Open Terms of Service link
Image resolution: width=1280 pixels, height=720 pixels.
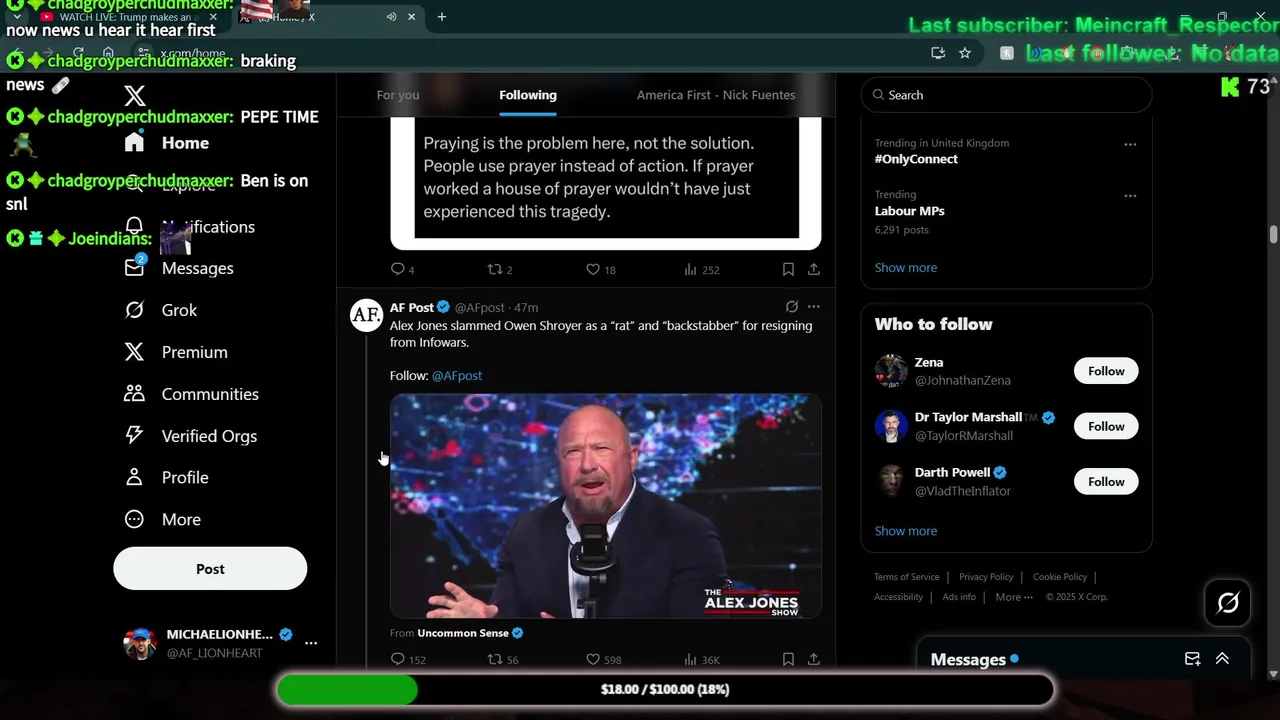[907, 577]
